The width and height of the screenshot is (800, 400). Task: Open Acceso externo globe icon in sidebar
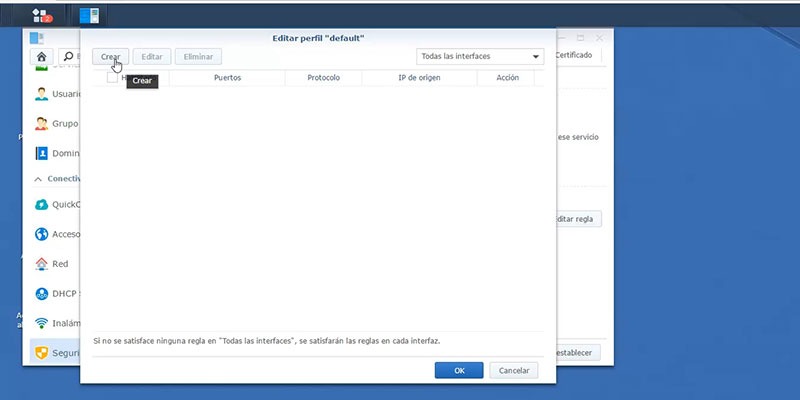41,234
